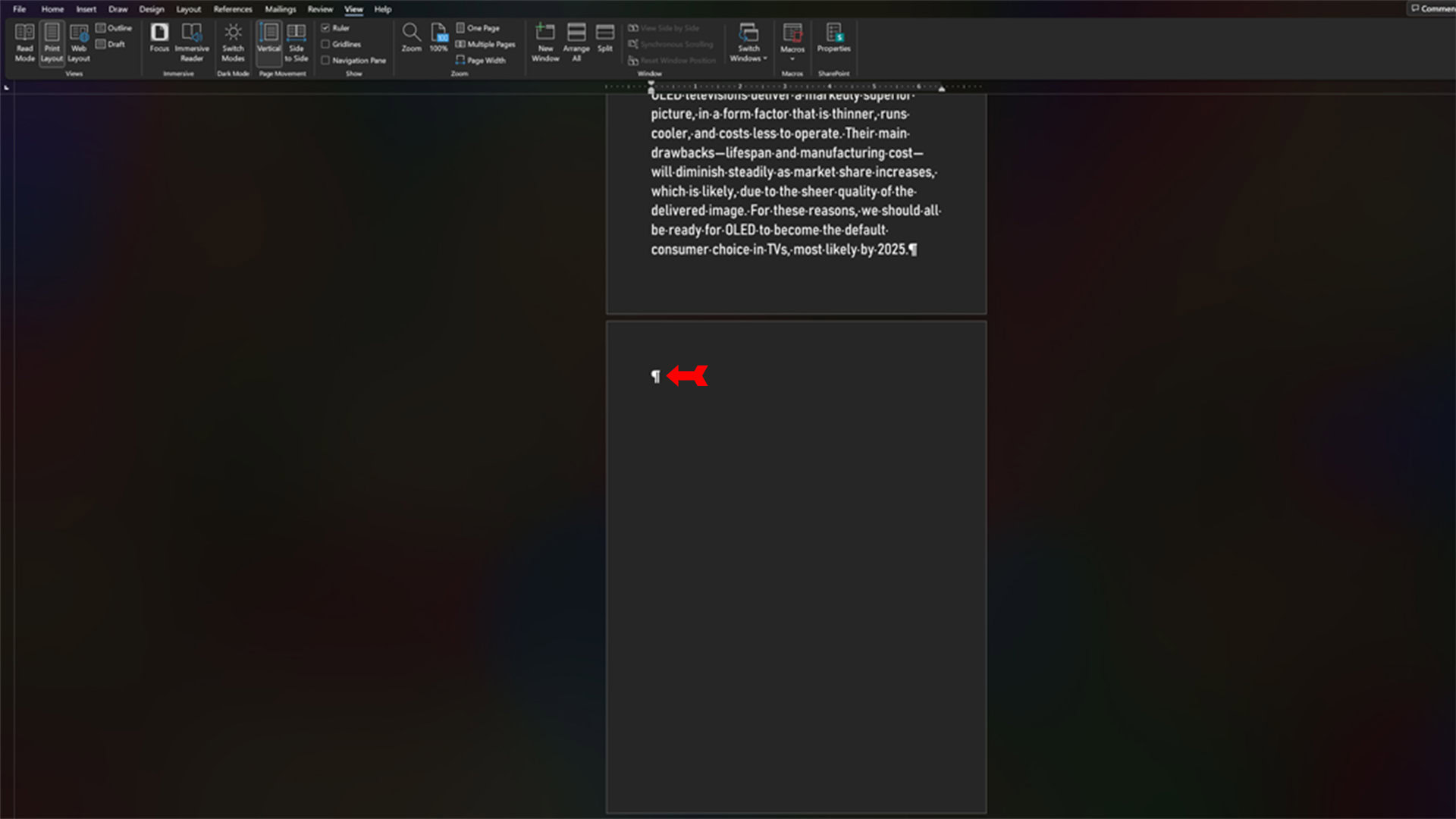Screen dimensions: 1456x819
Task: Expand the Macros dropdown arrow
Action: tap(792, 59)
